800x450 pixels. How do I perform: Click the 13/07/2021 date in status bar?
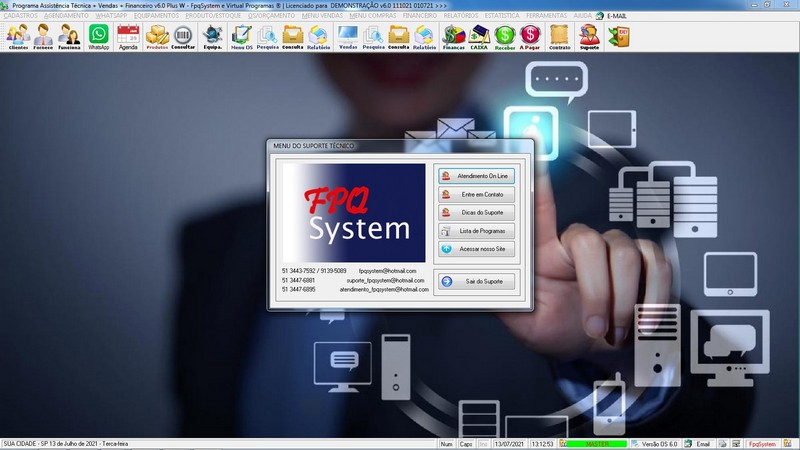(x=509, y=444)
